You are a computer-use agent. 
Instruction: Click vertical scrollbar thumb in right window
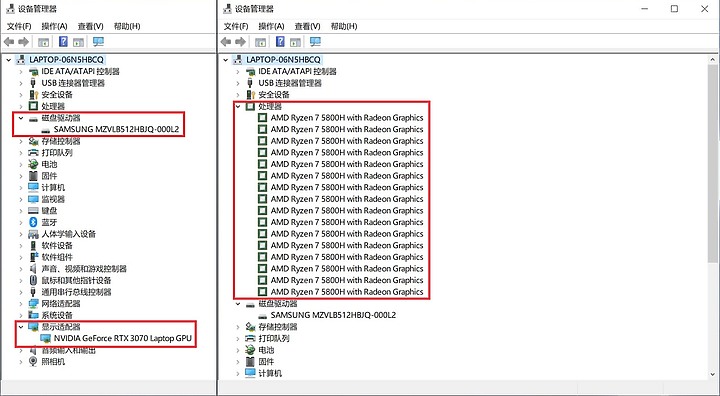pos(713,164)
